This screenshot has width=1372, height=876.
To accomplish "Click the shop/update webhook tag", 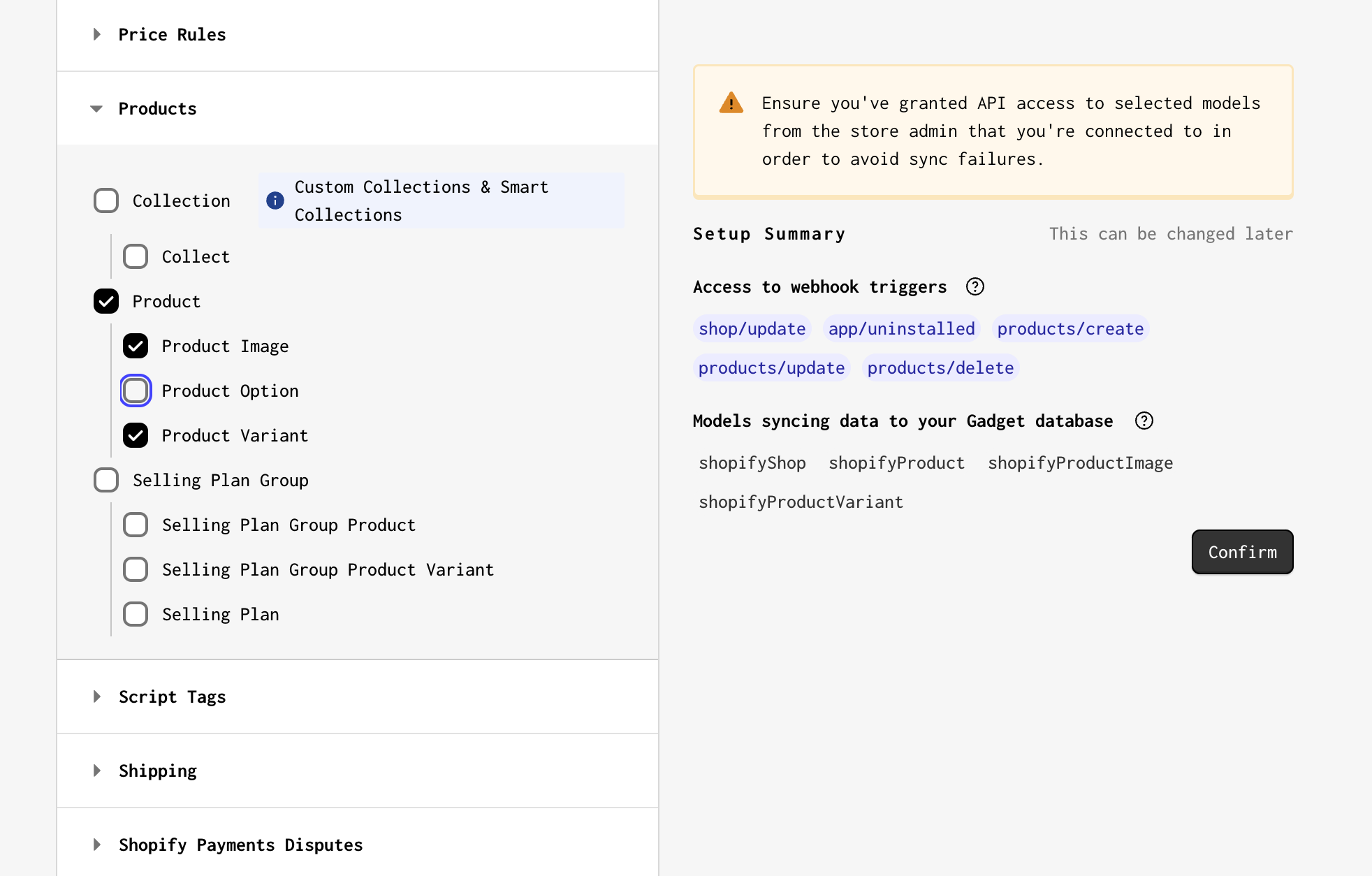I will 752,328.
